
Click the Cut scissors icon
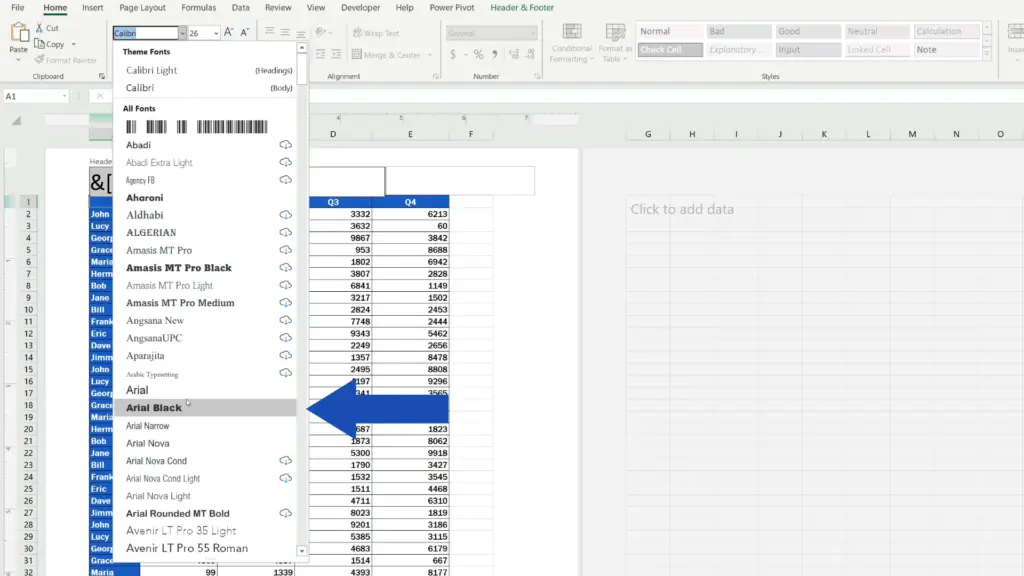coord(39,28)
